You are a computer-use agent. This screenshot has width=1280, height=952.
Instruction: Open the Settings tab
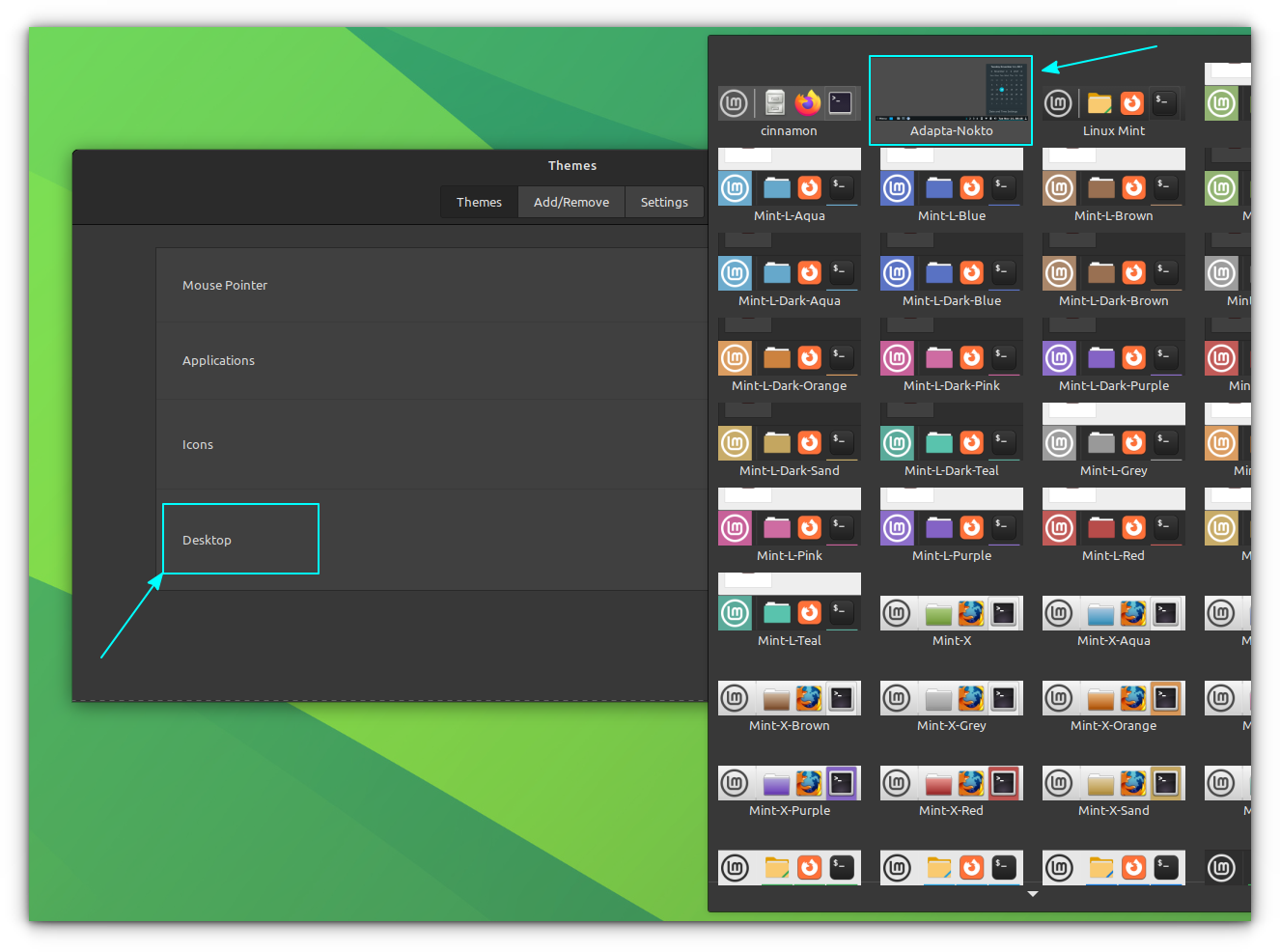[663, 202]
